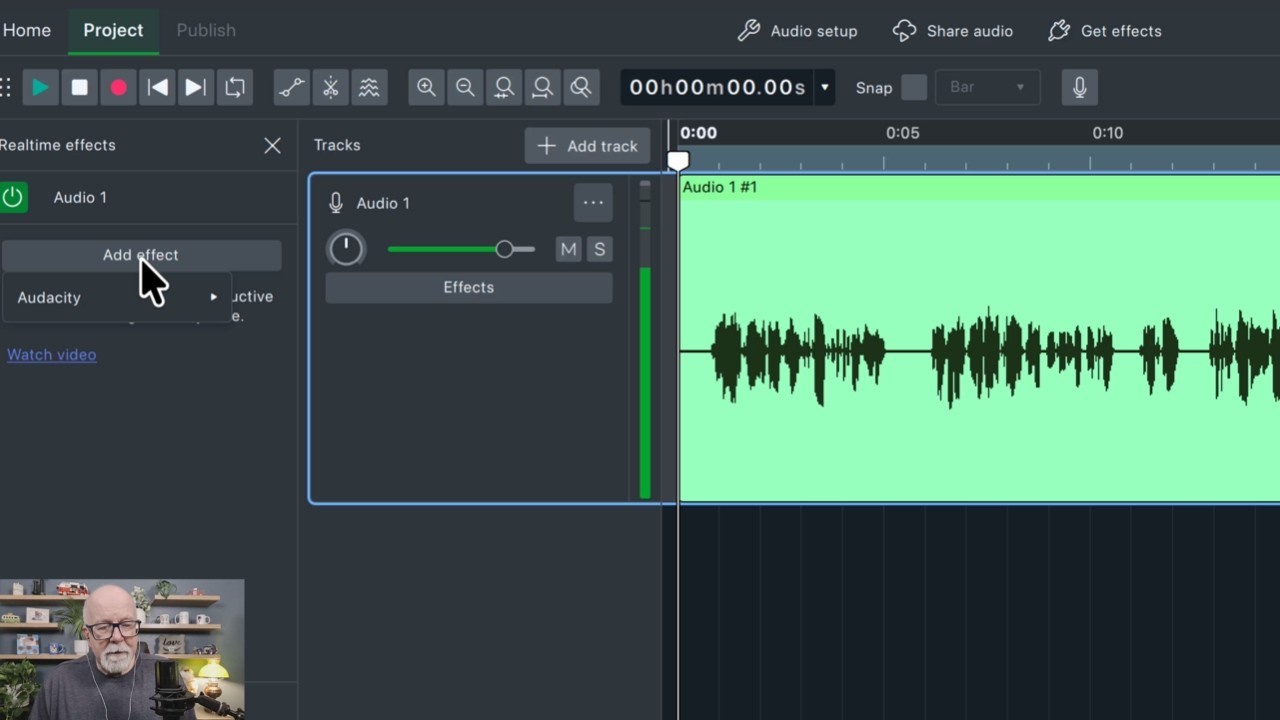1280x720 pixels.
Task: Click the waveform in the Audio 1 clip
Action: point(980,352)
